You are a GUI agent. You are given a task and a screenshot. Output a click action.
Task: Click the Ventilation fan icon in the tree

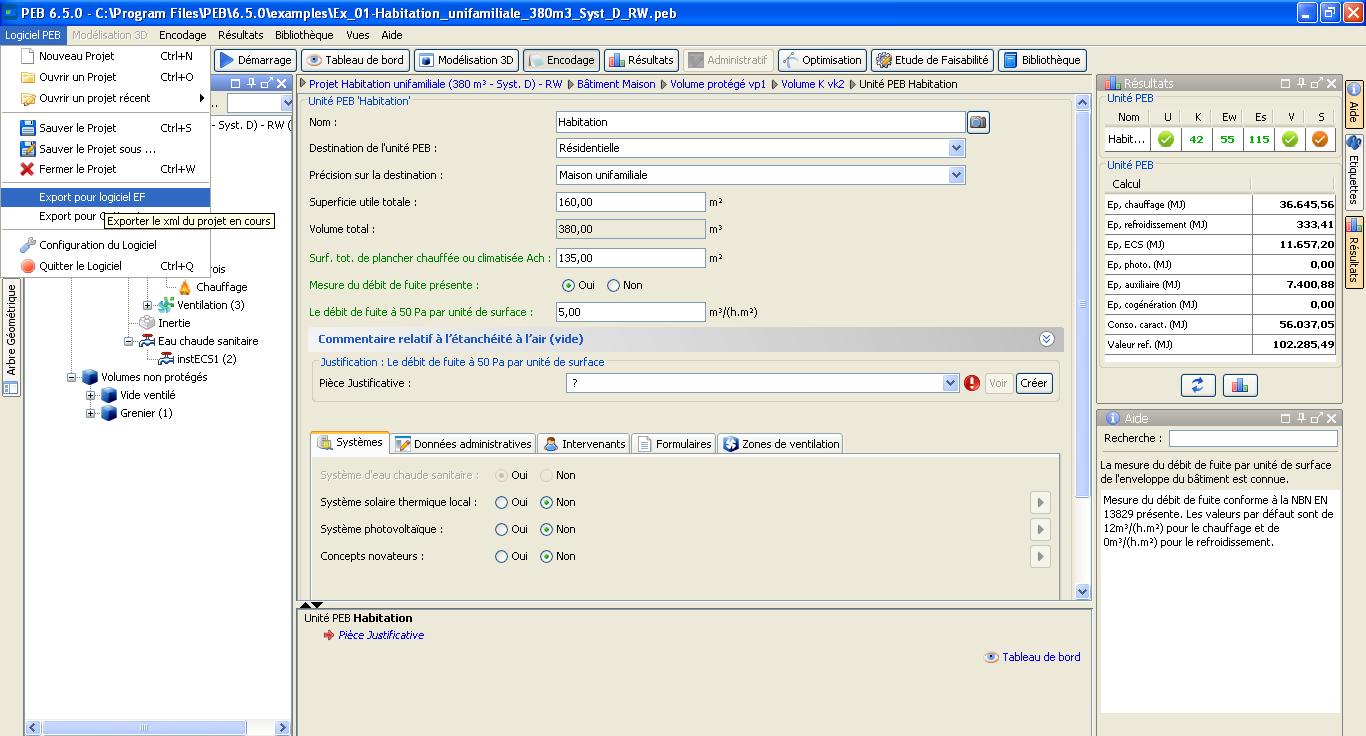click(166, 305)
